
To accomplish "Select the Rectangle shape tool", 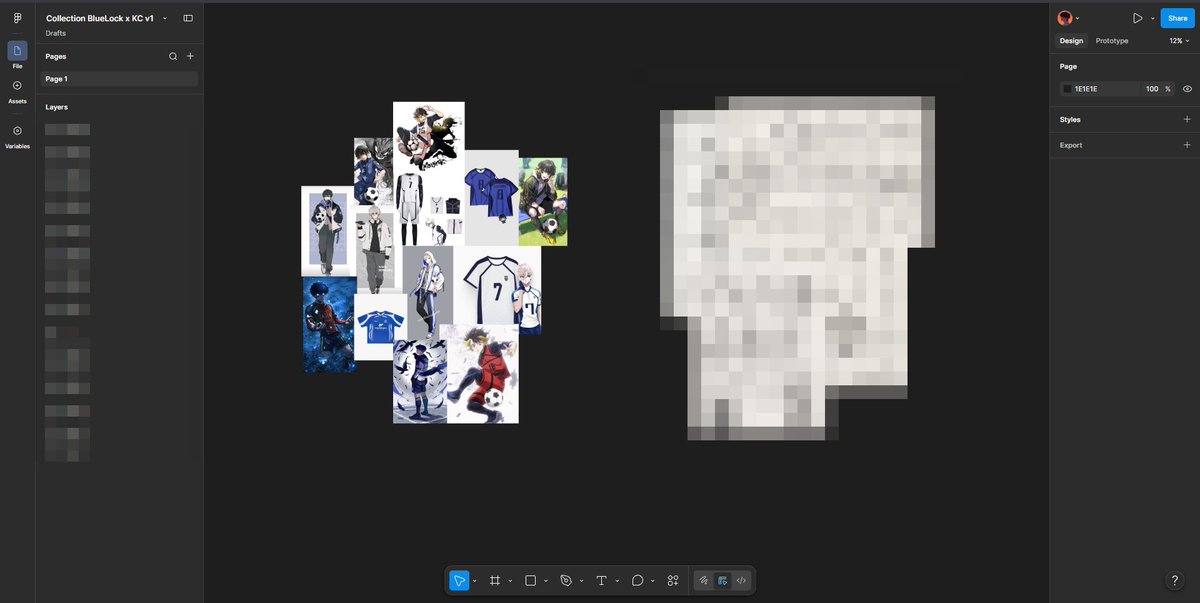I will coord(531,580).
